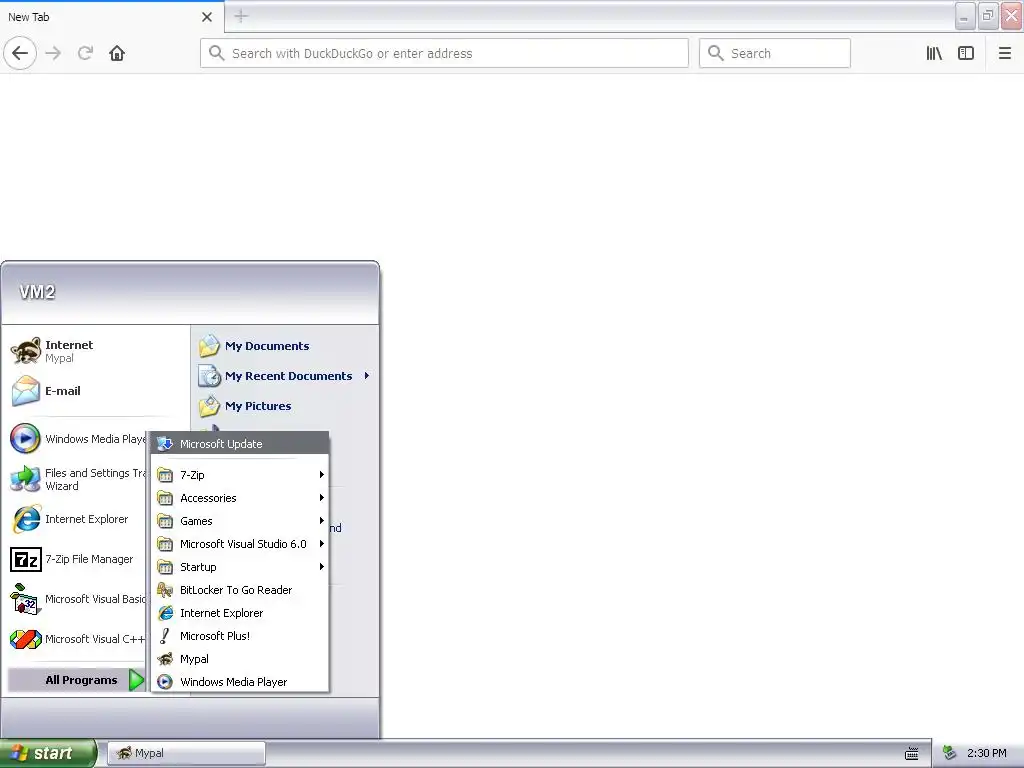Click the system tray network icon

[950, 753]
